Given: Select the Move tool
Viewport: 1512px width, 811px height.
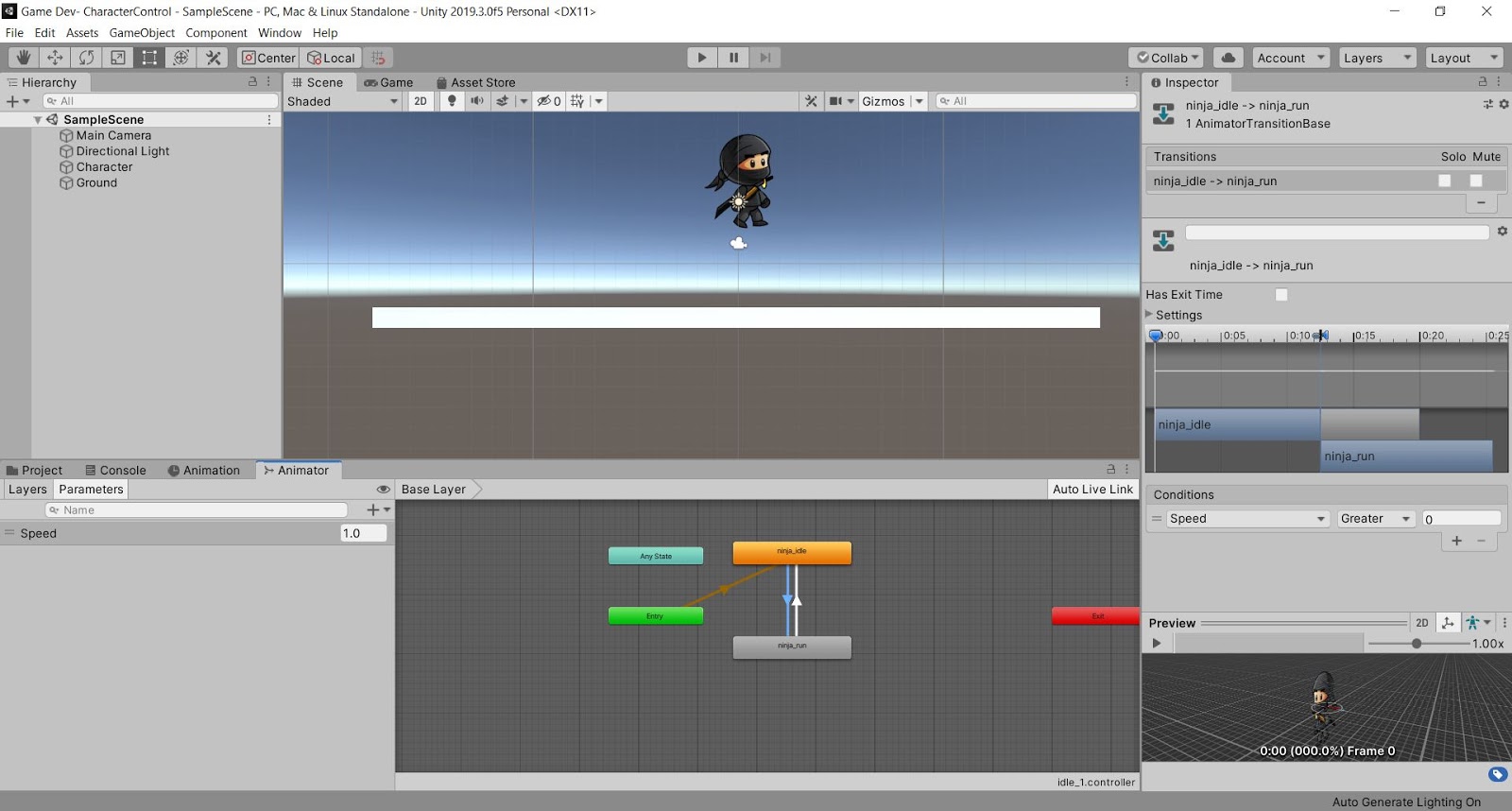Looking at the screenshot, I should (55, 58).
